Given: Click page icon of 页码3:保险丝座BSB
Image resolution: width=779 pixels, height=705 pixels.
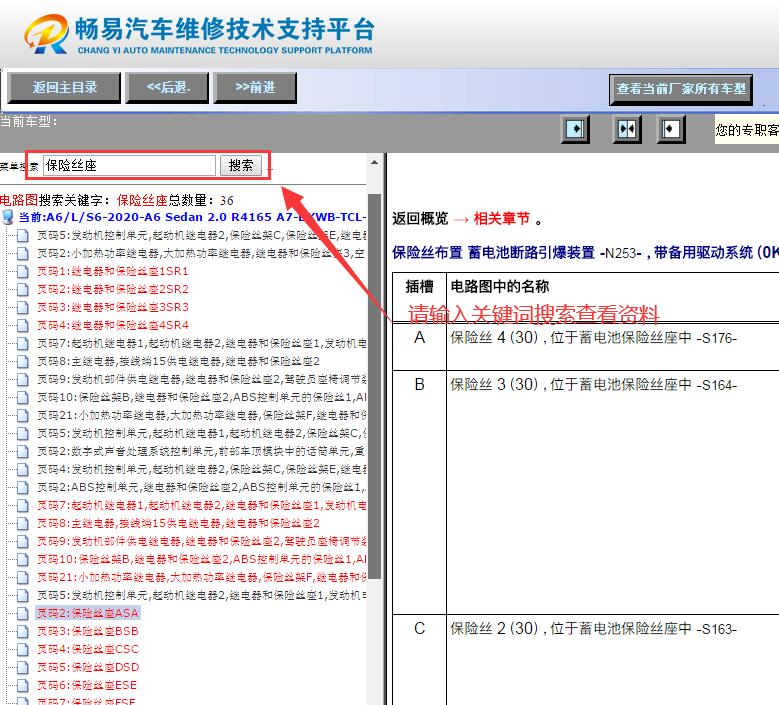Looking at the screenshot, I should (22, 631).
